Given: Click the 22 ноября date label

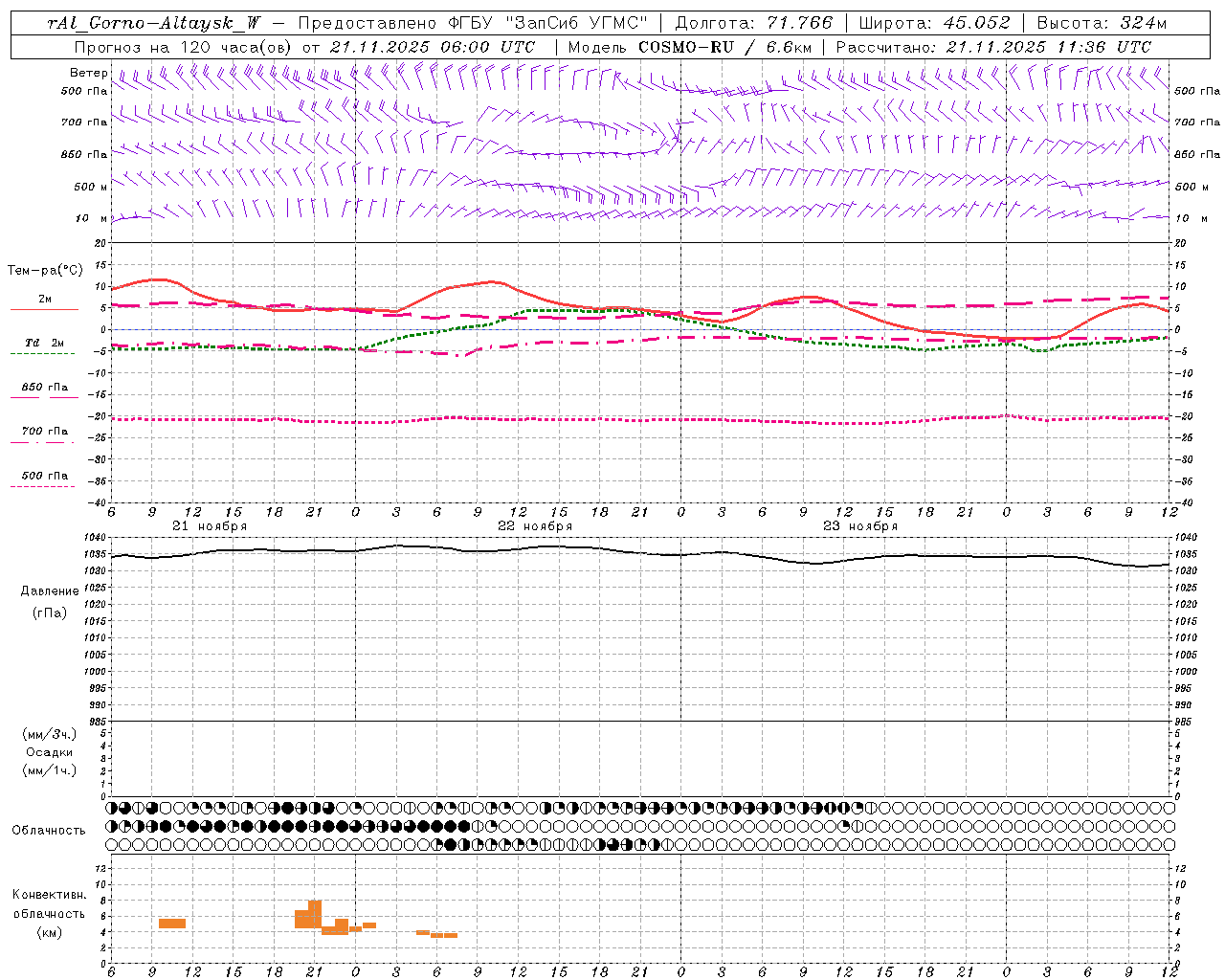Looking at the screenshot, I should 535,526.
